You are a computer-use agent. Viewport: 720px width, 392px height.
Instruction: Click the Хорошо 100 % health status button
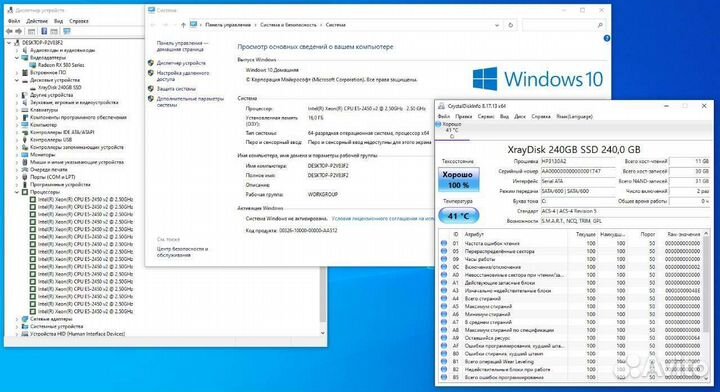click(x=458, y=179)
